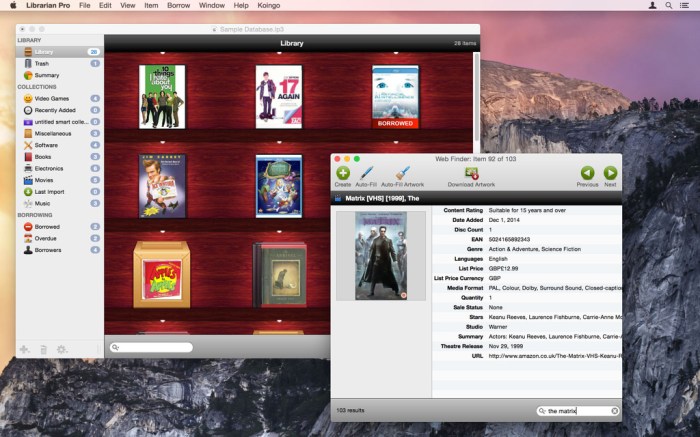Clear the 'the matrix' search field
The width and height of the screenshot is (700, 437).
(615, 411)
